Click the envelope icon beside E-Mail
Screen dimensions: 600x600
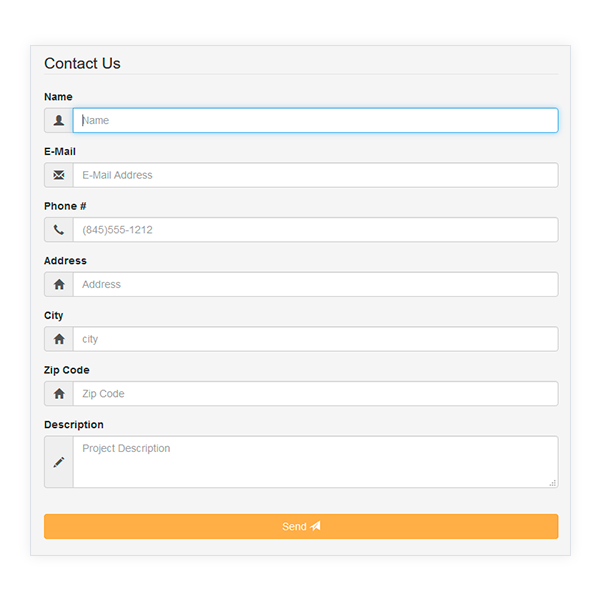click(x=59, y=175)
